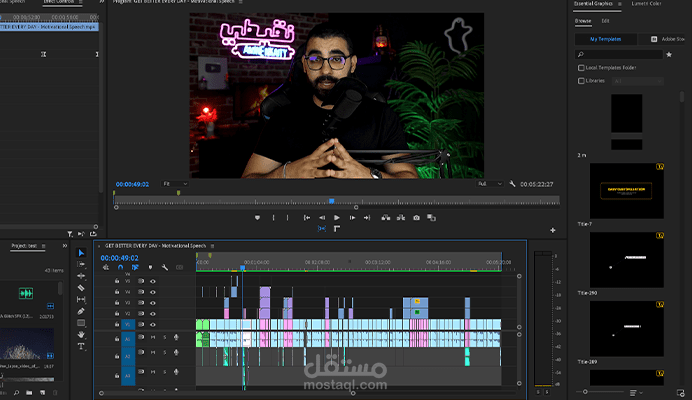Select the Hand tool
The image size is (692, 400).
point(81,335)
